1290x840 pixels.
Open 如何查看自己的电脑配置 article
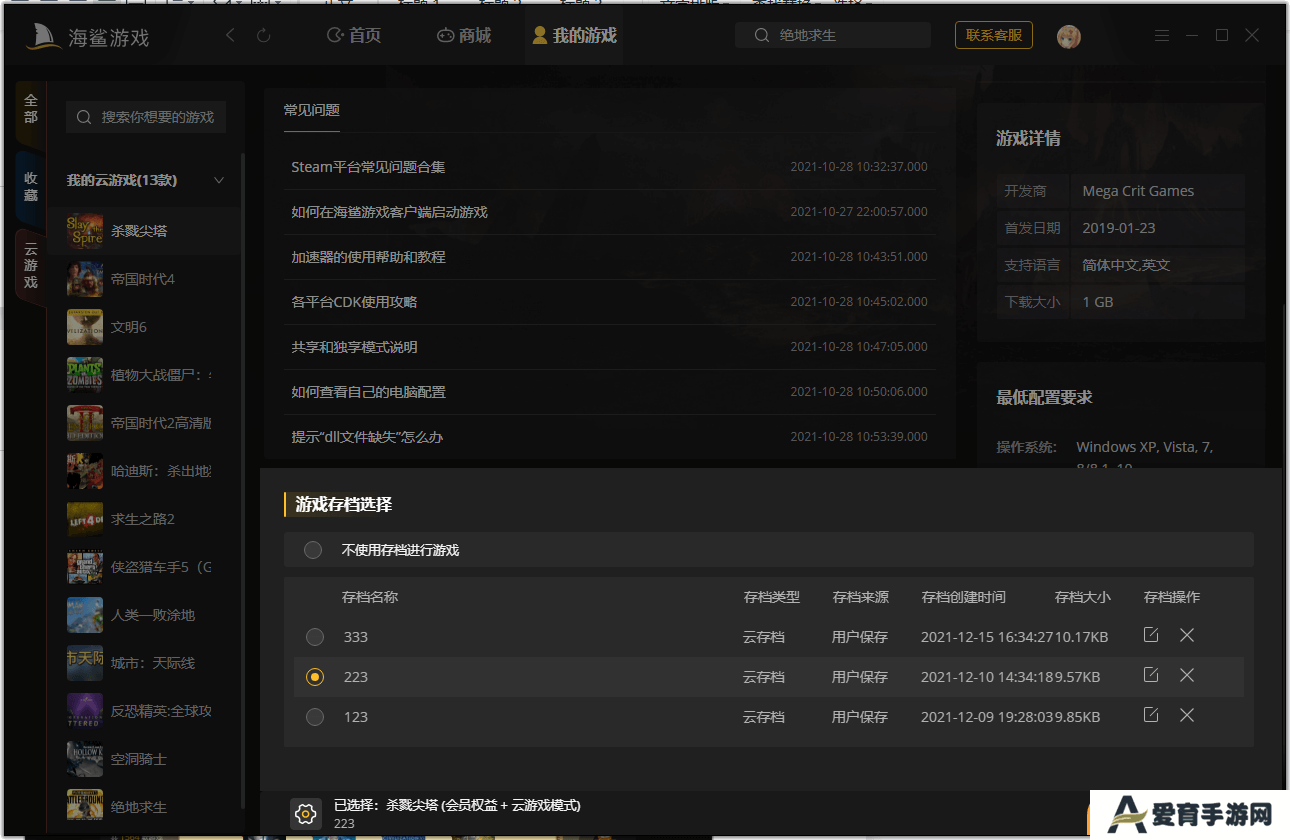coord(368,392)
